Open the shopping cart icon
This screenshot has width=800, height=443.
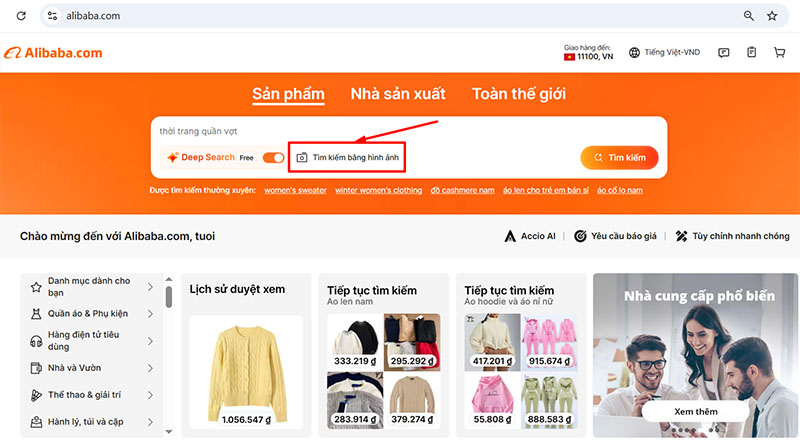click(779, 52)
